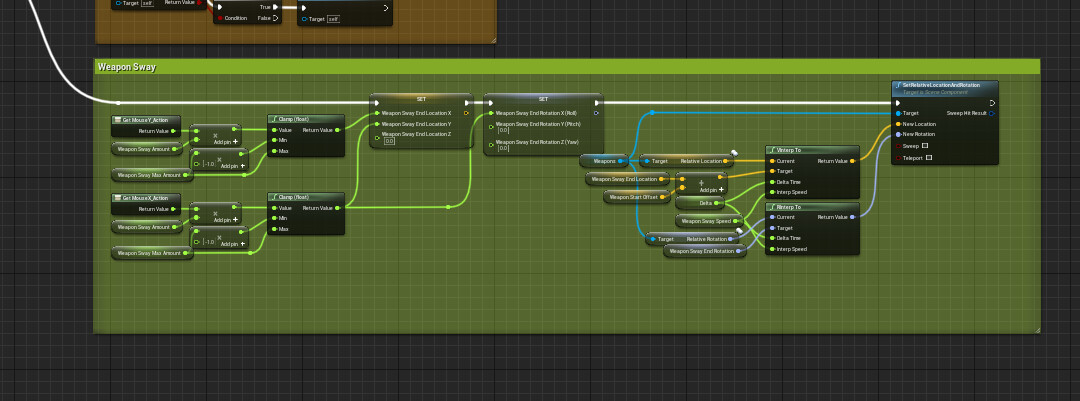Viewport: 1080px width, 401px height.
Task: Select the Weapon Sway End Location variable node
Action: click(x=627, y=179)
